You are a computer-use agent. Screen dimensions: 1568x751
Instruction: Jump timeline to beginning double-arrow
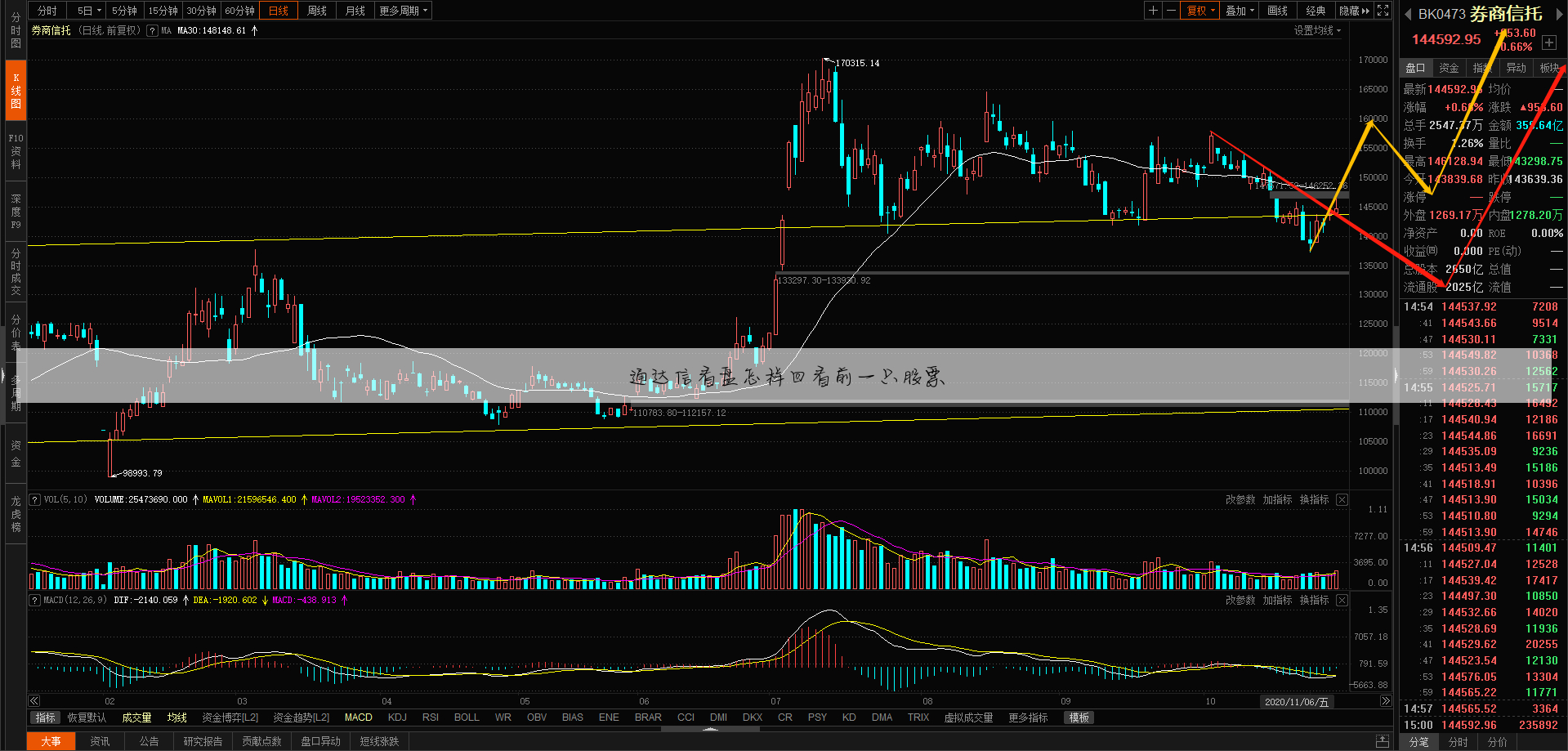click(34, 701)
